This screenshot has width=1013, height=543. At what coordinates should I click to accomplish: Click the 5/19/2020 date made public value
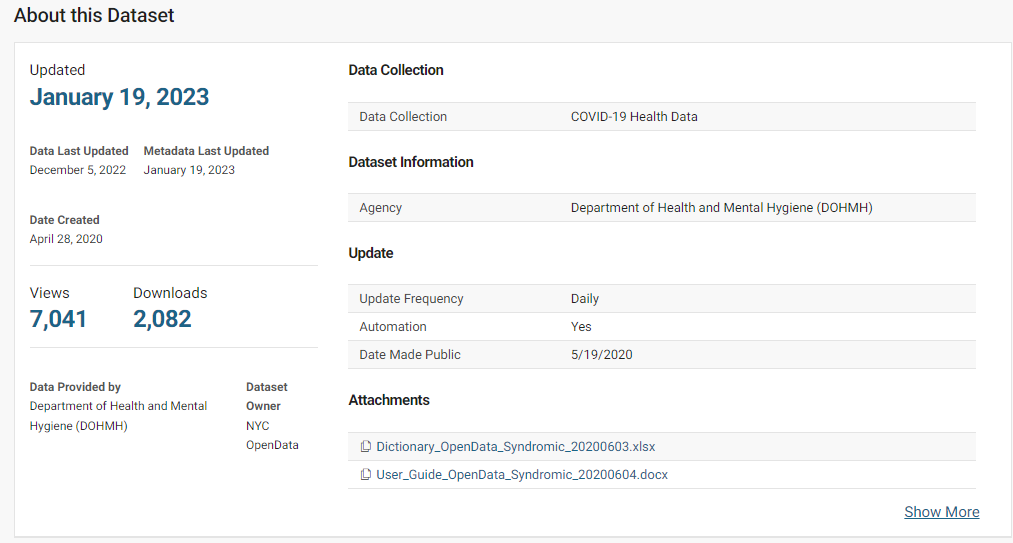click(601, 355)
